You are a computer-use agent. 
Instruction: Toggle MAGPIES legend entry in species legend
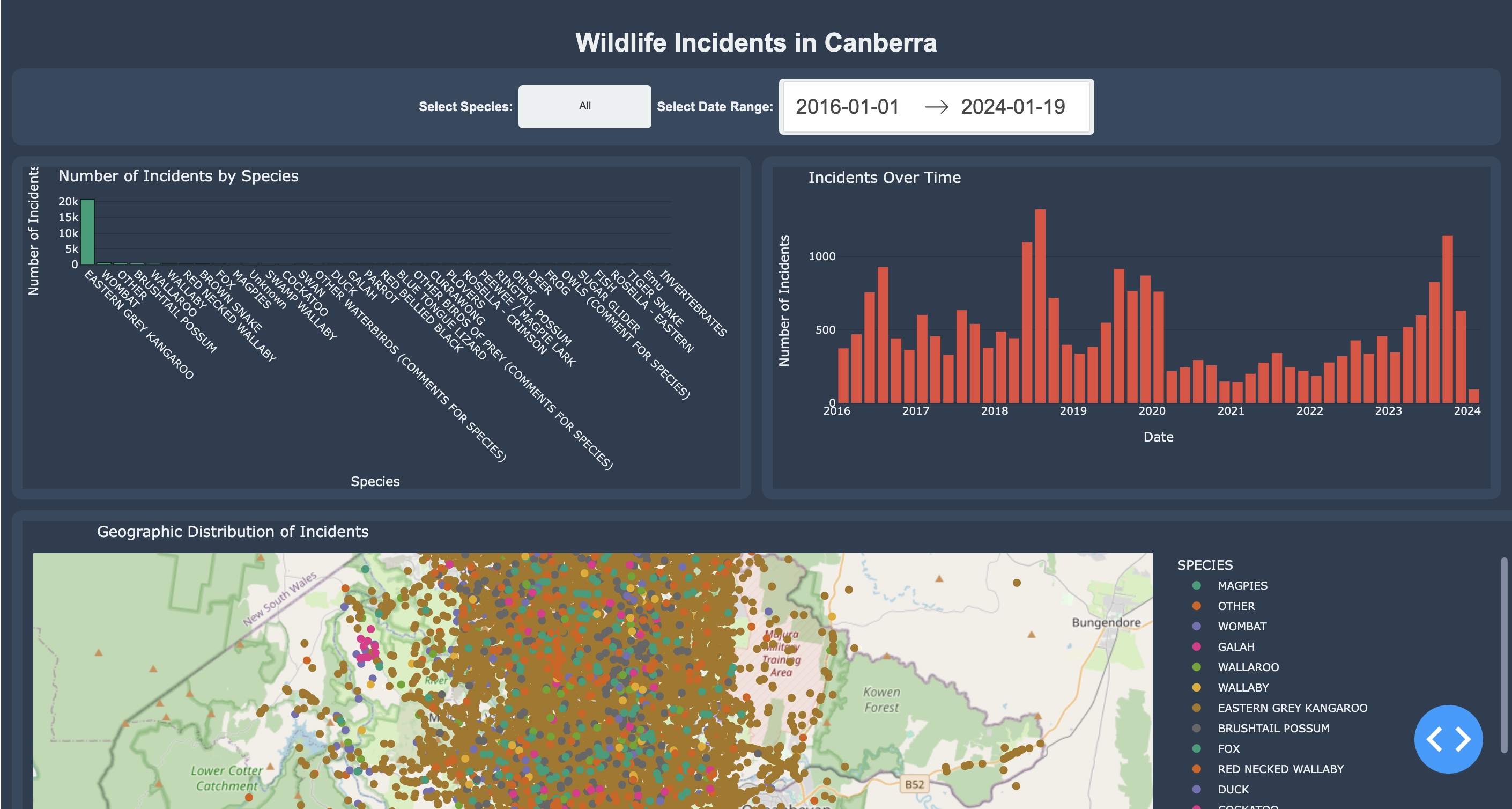1242,585
